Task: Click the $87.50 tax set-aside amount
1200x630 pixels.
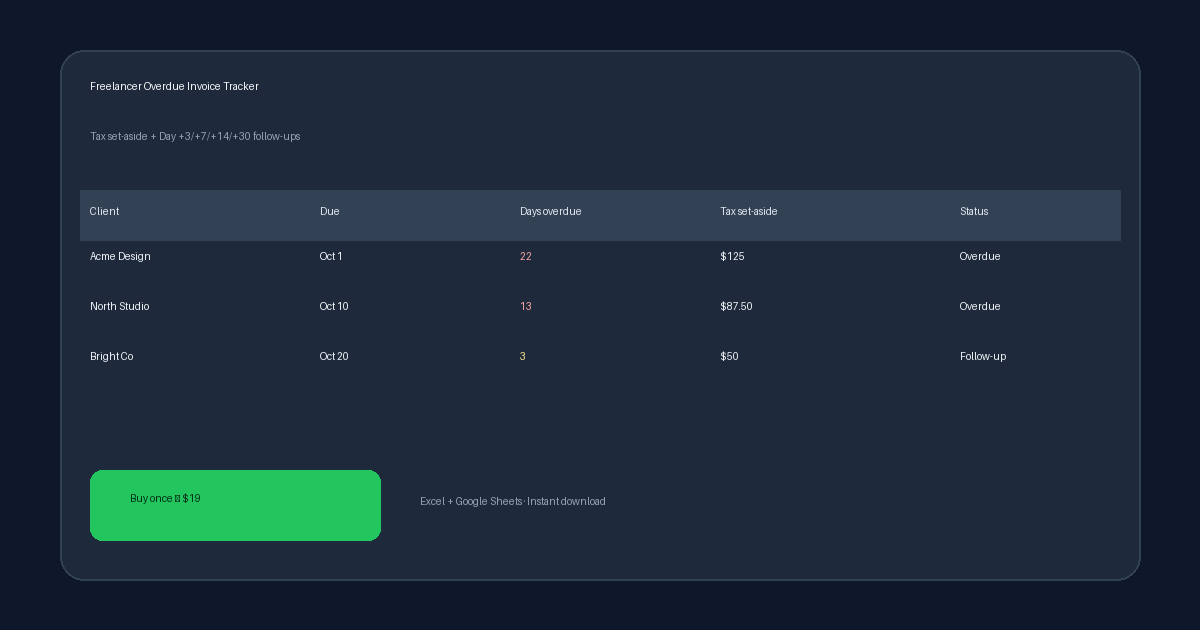Action: point(736,307)
